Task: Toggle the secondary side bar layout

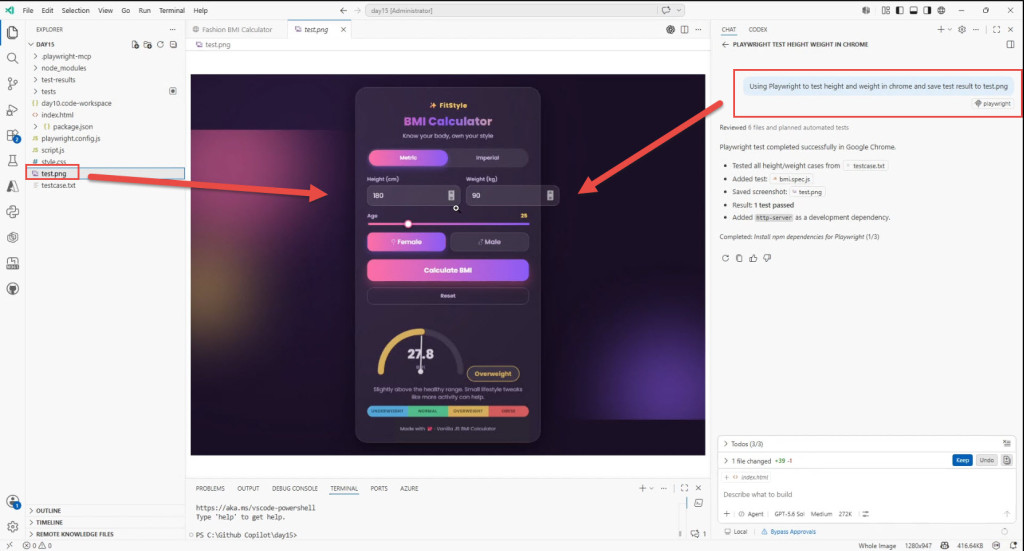Action: click(927, 10)
